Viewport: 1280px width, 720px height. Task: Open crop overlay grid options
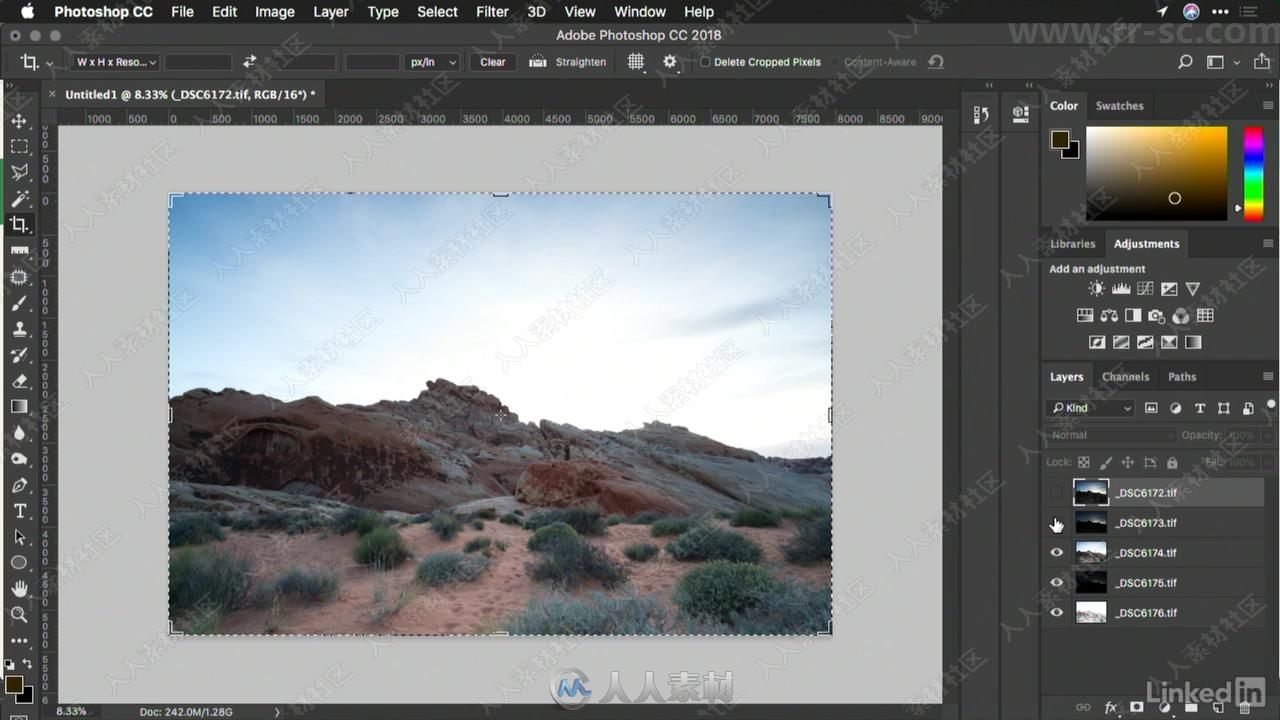[x=635, y=62]
